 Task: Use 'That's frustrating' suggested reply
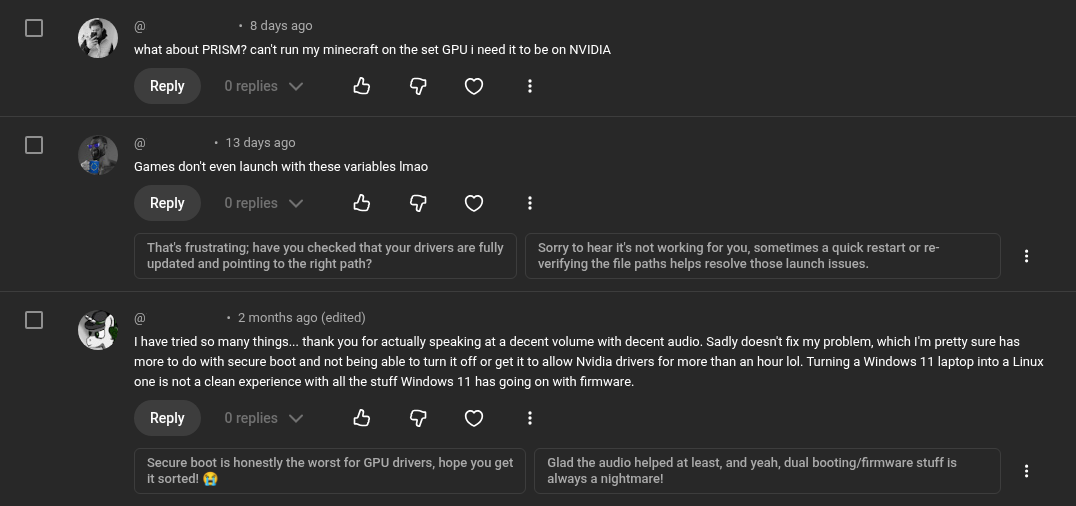coord(325,256)
